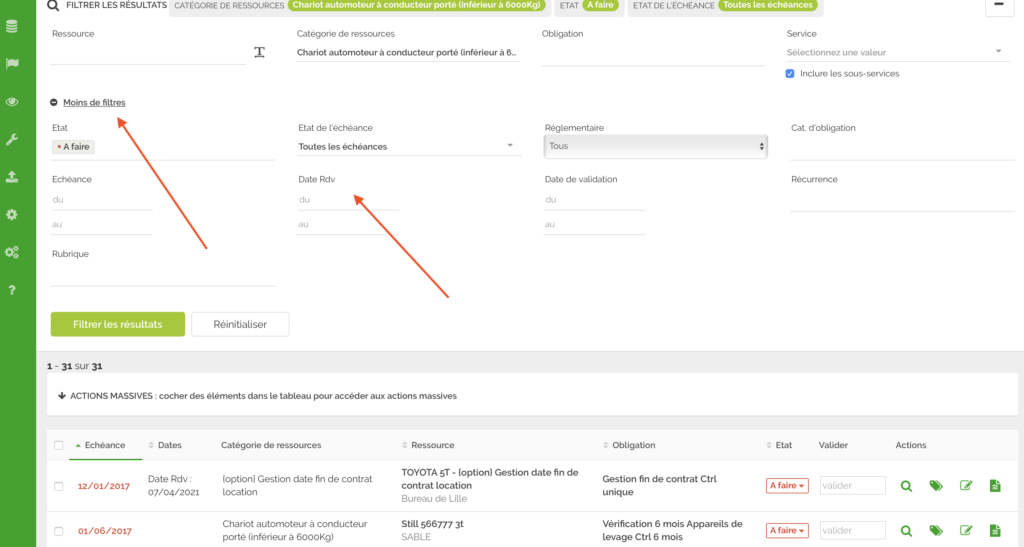This screenshot has height=547, width=1024.
Task: Open the Réglementaire 'Tous' dropdown
Action: [656, 146]
